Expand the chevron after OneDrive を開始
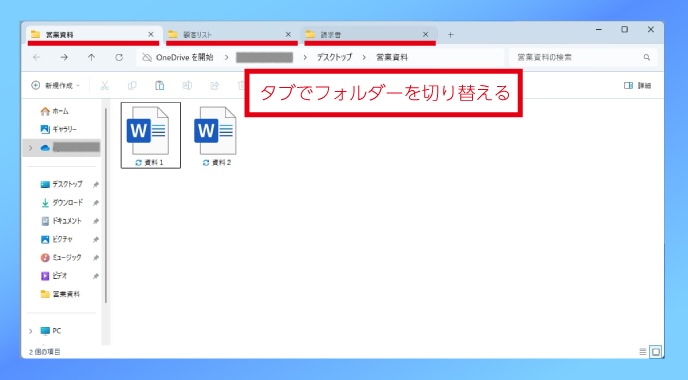 pos(226,57)
